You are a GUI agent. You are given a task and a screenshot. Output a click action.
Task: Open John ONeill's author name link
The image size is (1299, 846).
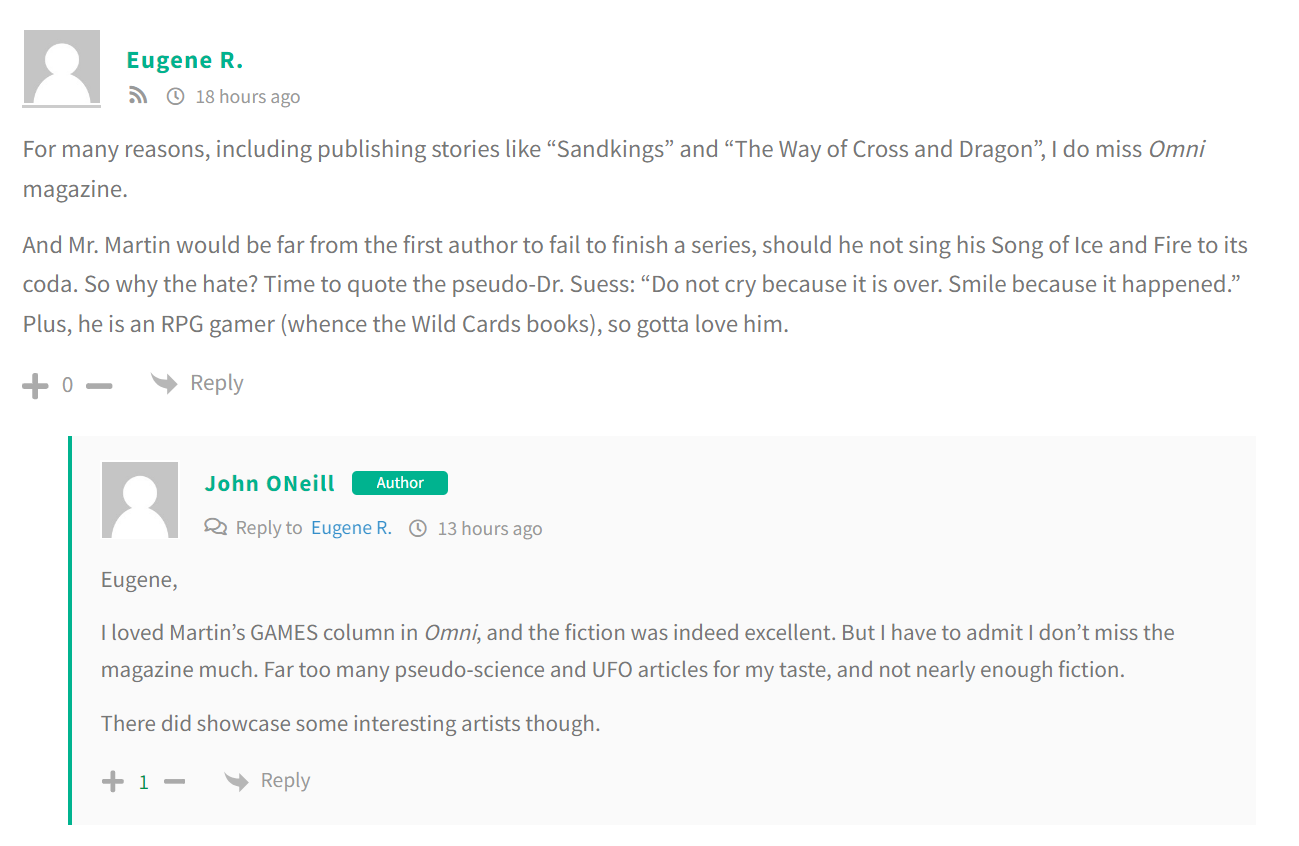[x=270, y=483]
